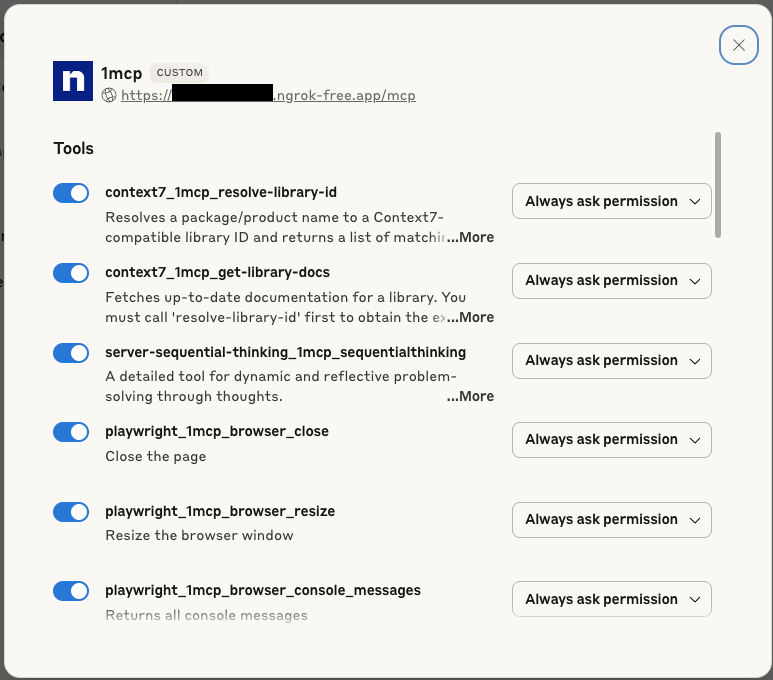Toggle off context7_1mcp_get-library-docs tool
This screenshot has width=773, height=680.
point(71,273)
